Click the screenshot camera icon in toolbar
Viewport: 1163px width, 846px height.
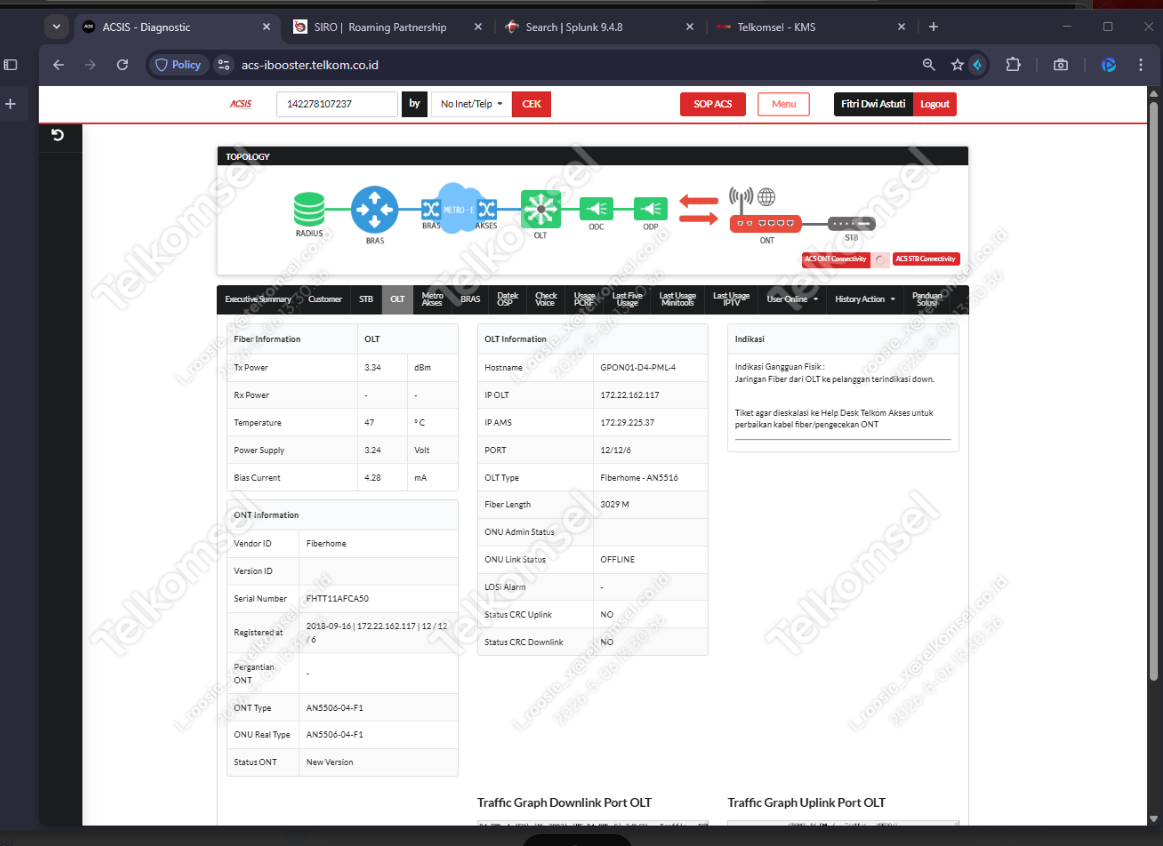pyautogui.click(x=1061, y=65)
